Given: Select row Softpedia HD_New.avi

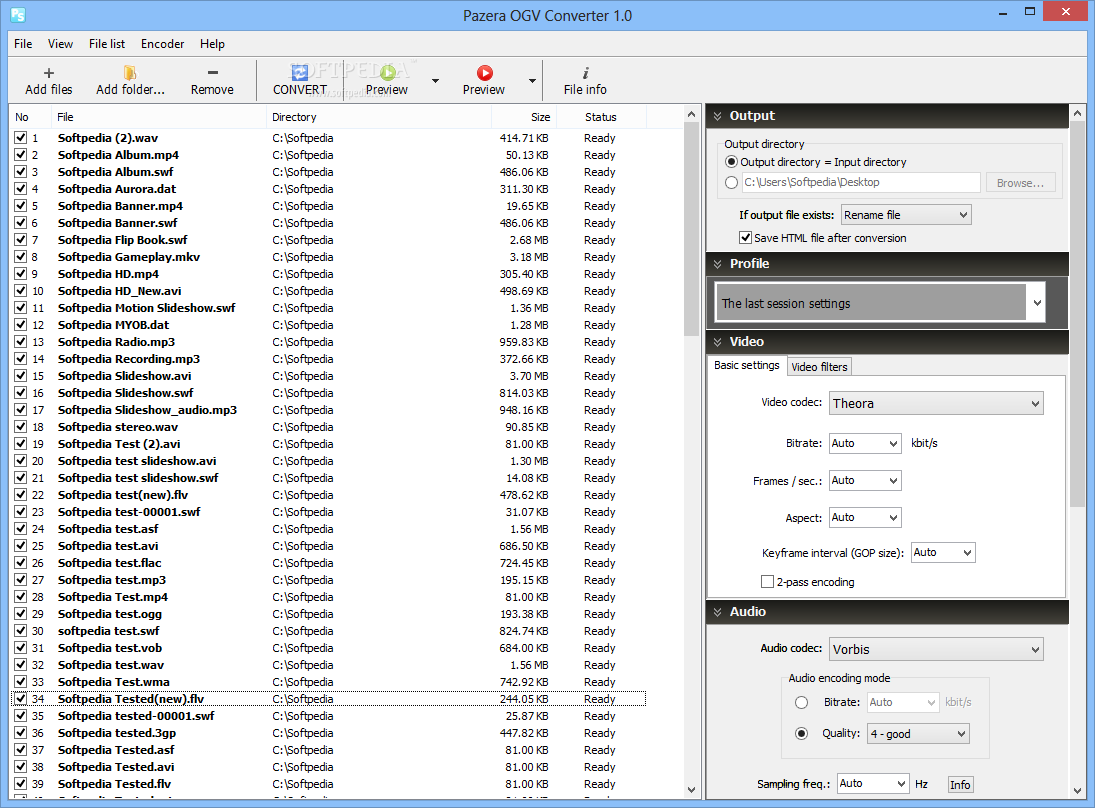Looking at the screenshot, I should [328, 291].
